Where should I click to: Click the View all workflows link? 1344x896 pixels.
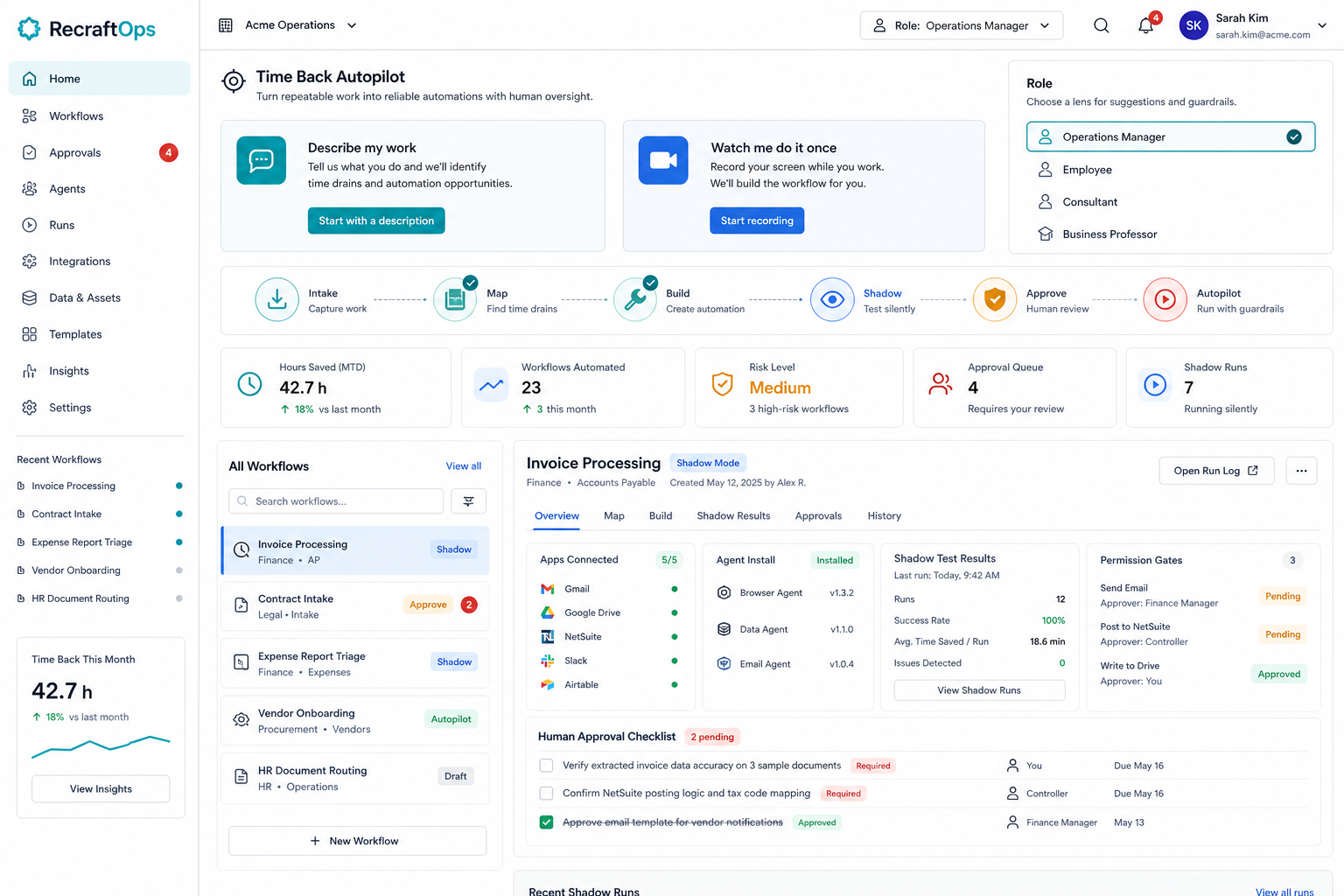coord(464,466)
